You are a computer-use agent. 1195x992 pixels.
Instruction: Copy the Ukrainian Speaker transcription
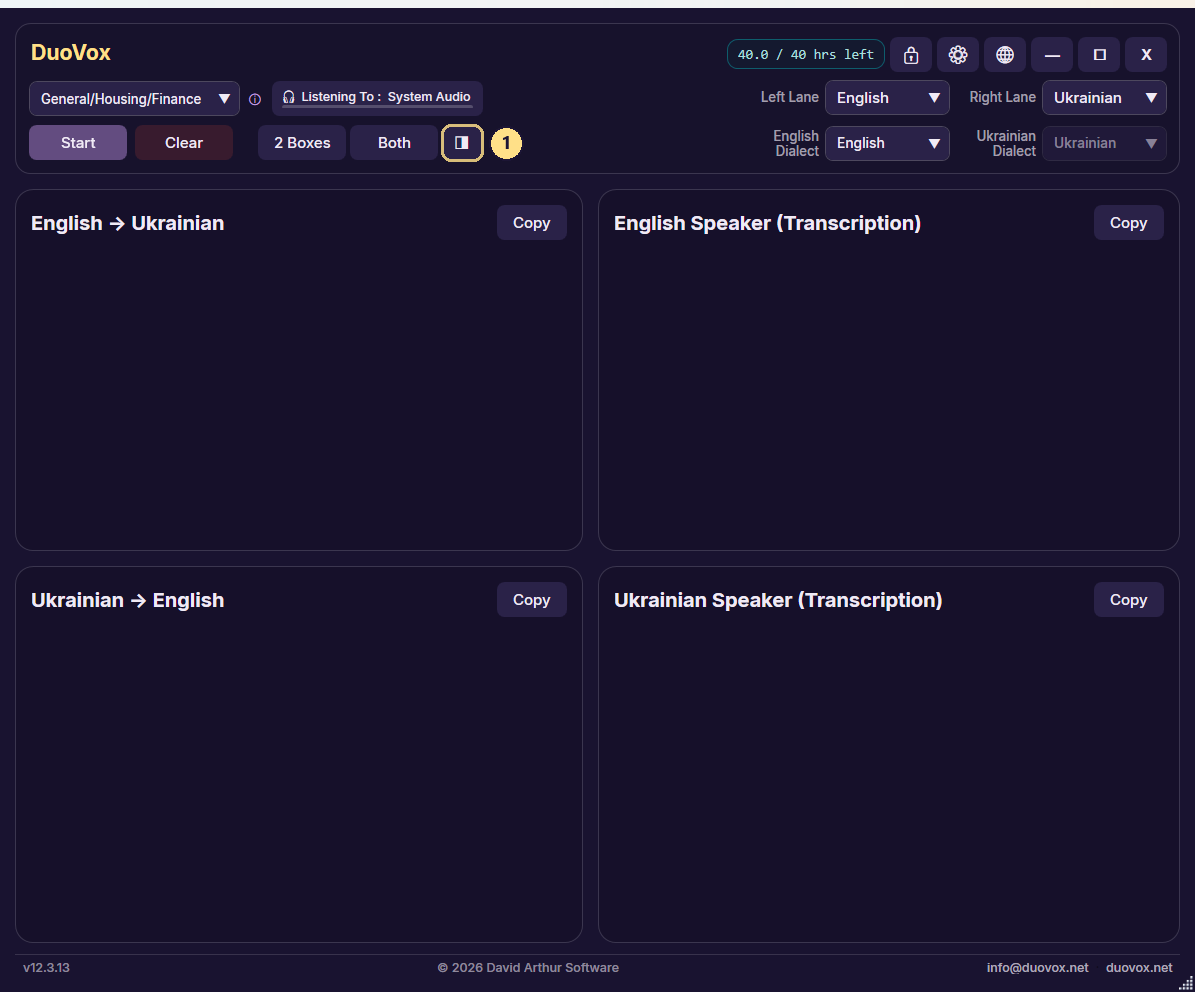(1128, 600)
